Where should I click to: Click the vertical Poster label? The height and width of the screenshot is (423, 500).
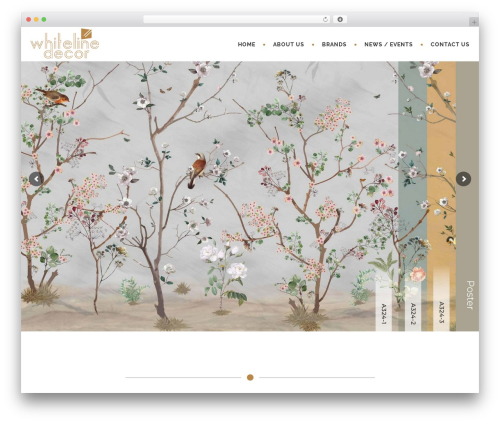coord(470,295)
